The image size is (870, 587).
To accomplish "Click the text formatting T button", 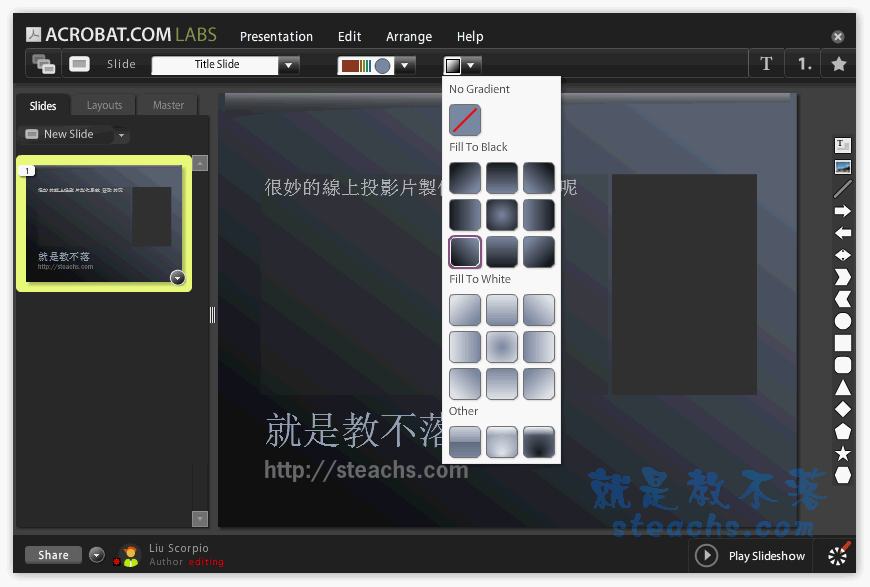I will pyautogui.click(x=766, y=64).
